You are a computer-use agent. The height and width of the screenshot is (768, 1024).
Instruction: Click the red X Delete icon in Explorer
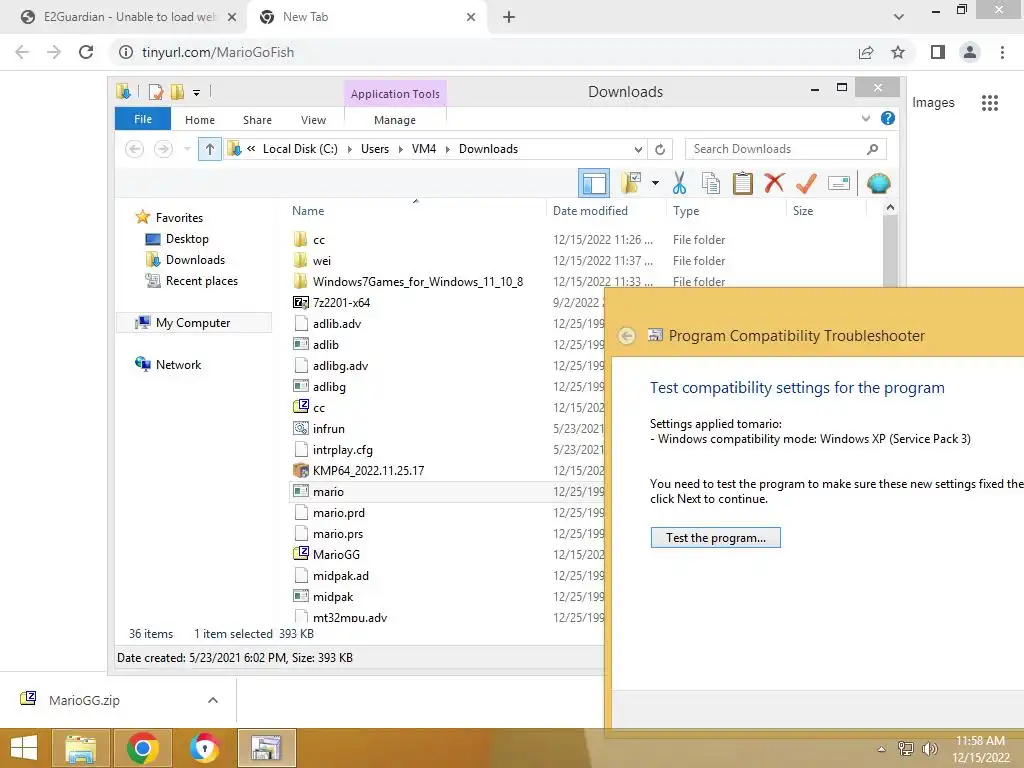tap(774, 184)
